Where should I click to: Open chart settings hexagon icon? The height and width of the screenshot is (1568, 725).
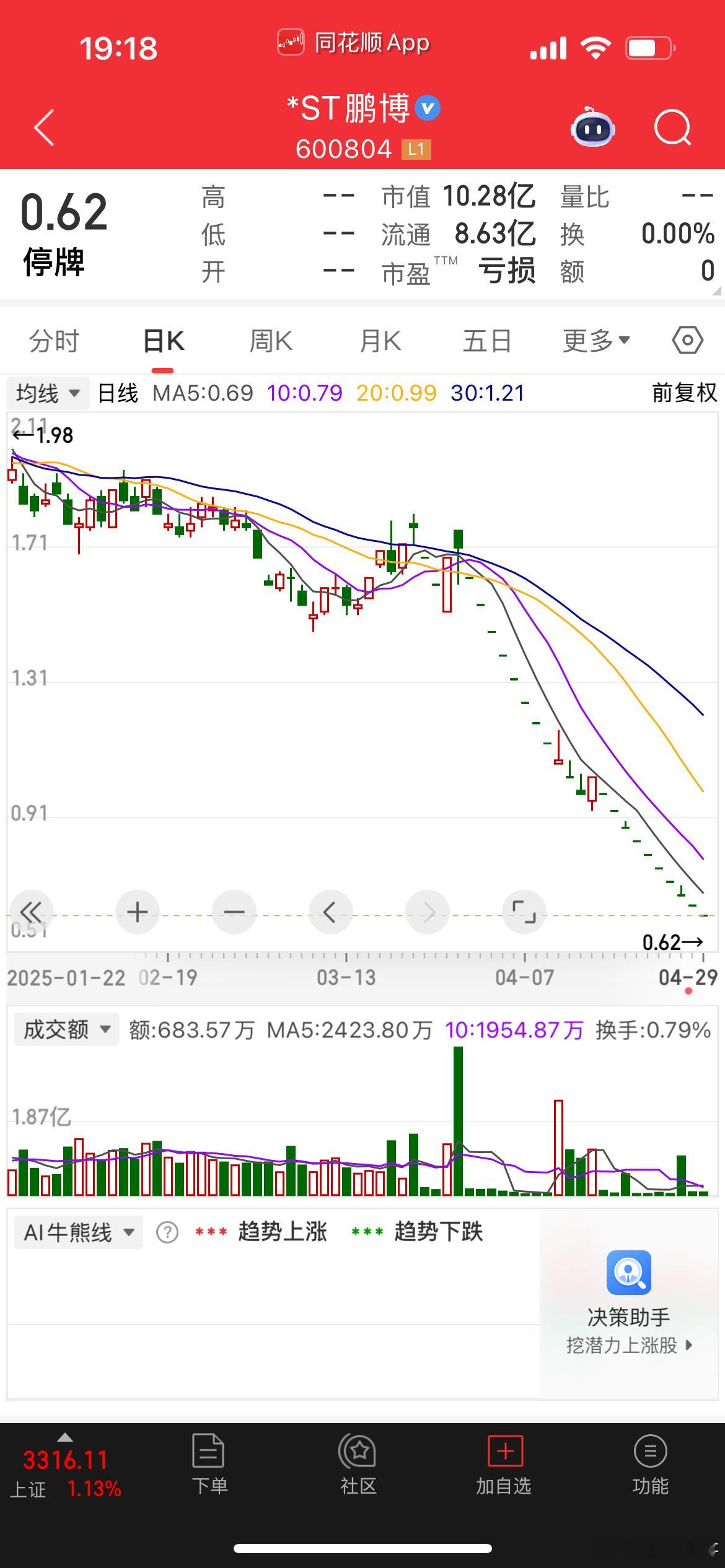(x=688, y=341)
